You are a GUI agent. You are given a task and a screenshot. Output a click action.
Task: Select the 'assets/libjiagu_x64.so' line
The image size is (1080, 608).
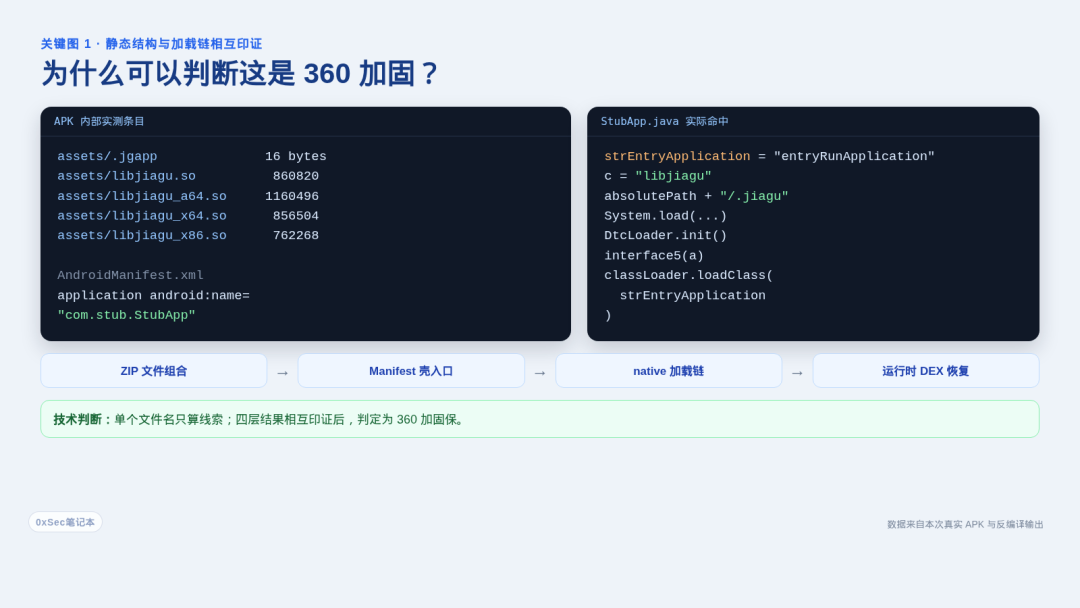[142, 216]
